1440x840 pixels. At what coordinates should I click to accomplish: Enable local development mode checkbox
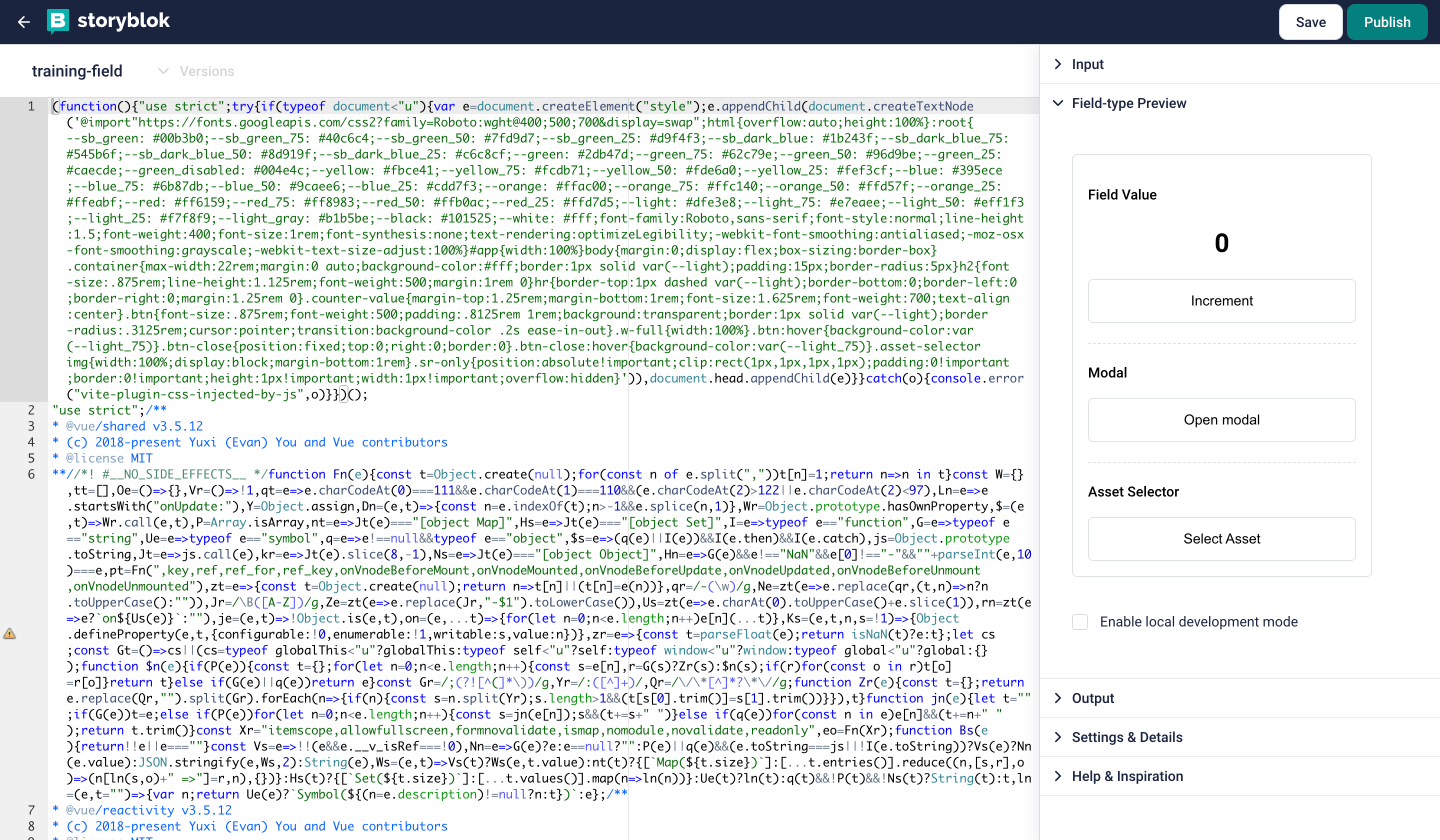[x=1079, y=621]
